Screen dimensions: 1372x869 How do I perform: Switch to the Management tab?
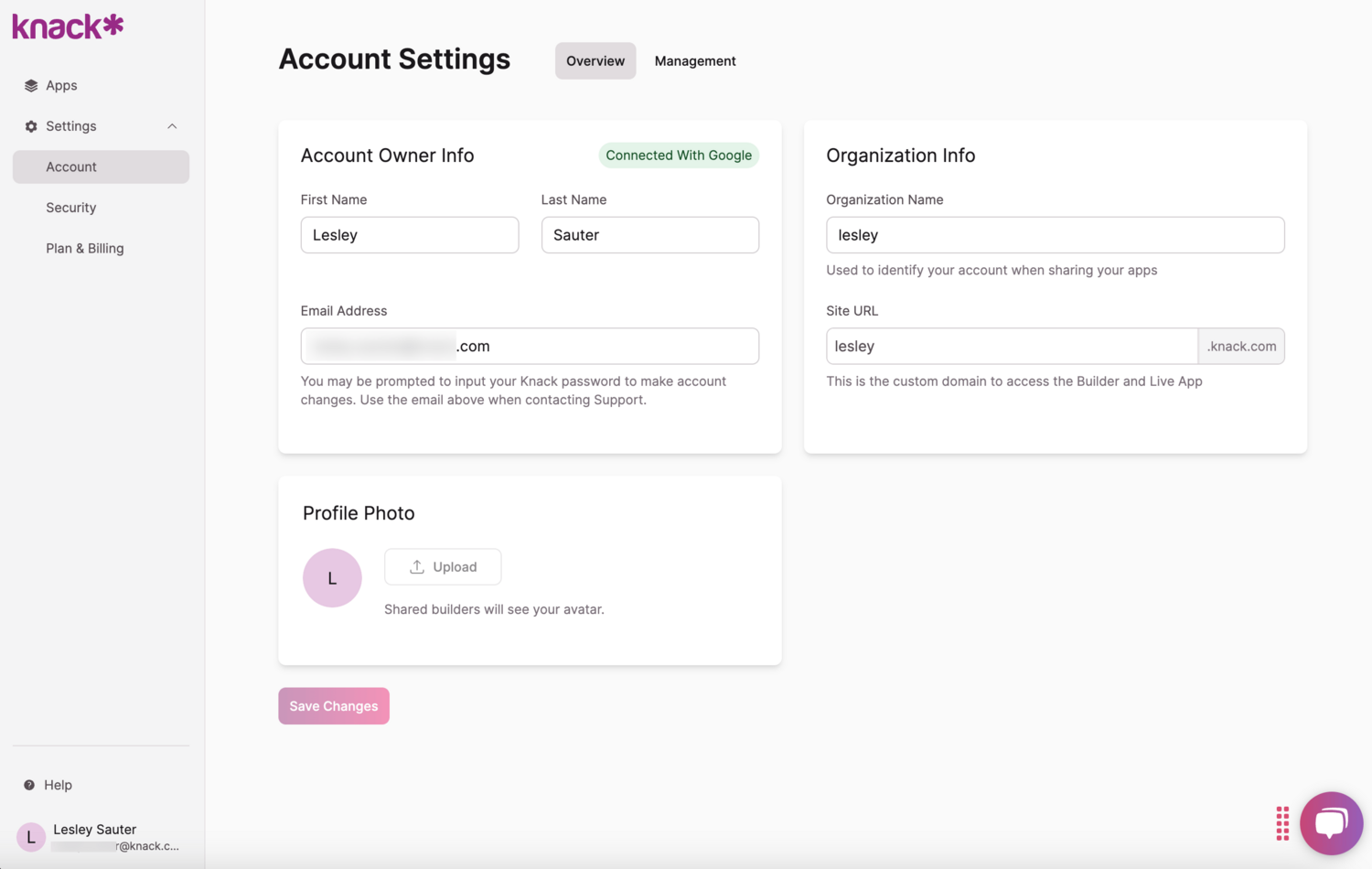694,61
